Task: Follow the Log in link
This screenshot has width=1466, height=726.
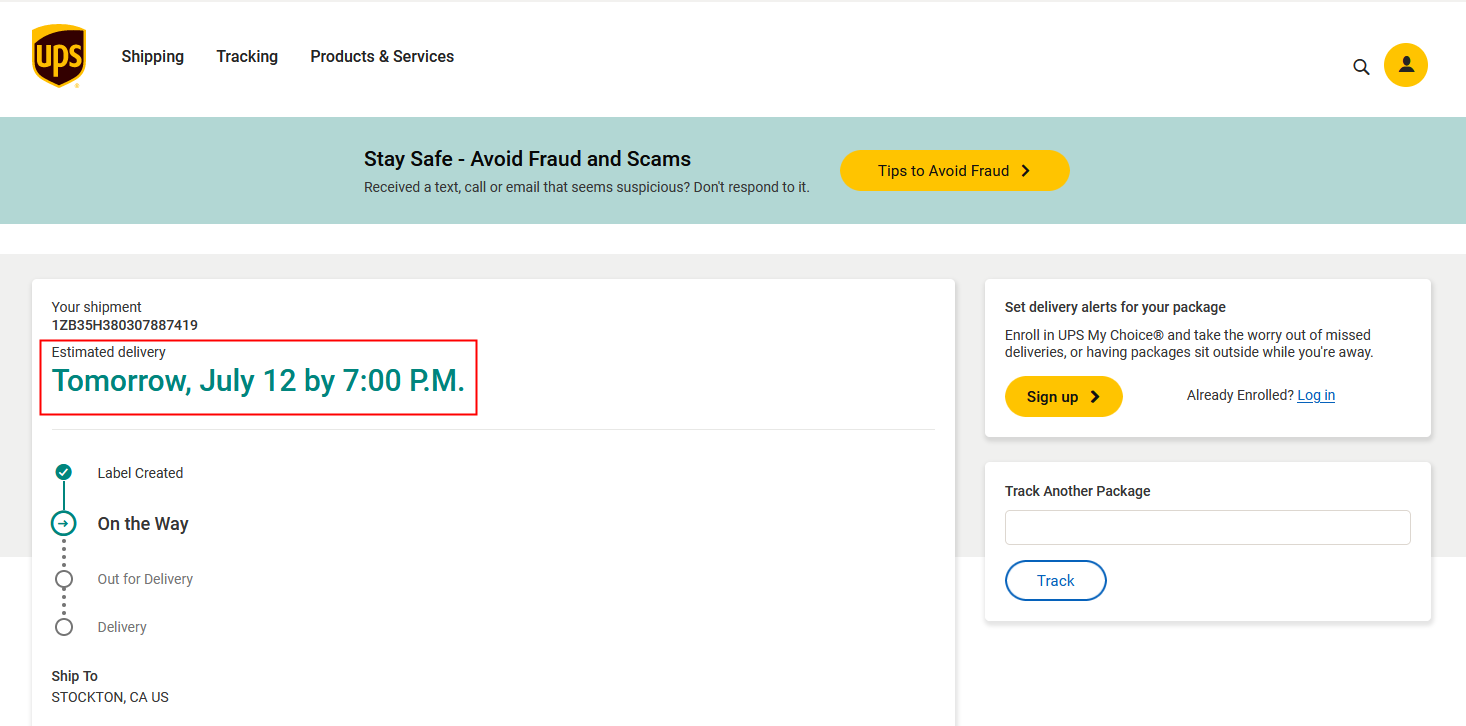Action: pos(1316,395)
